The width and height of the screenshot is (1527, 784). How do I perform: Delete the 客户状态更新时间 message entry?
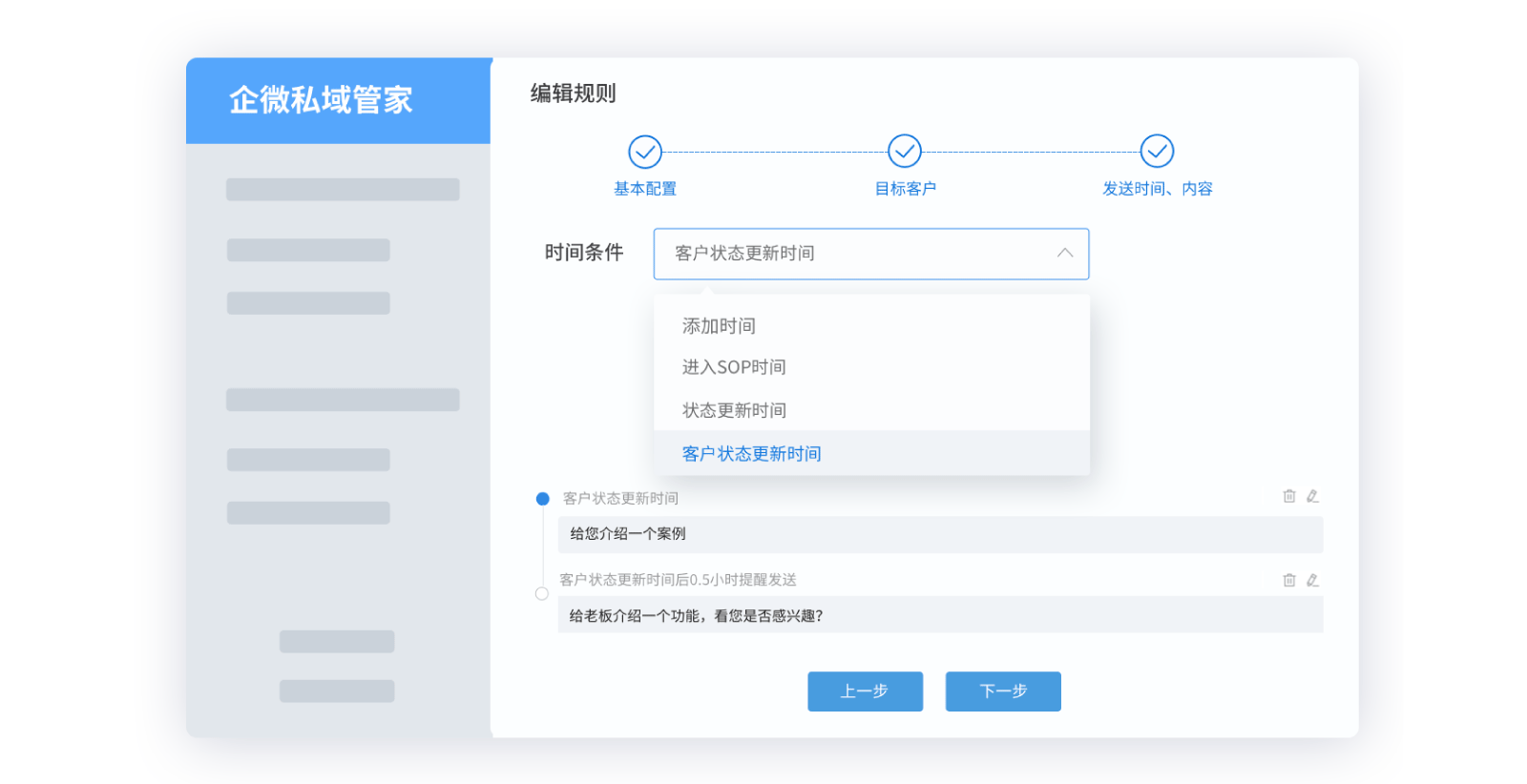pos(1289,496)
